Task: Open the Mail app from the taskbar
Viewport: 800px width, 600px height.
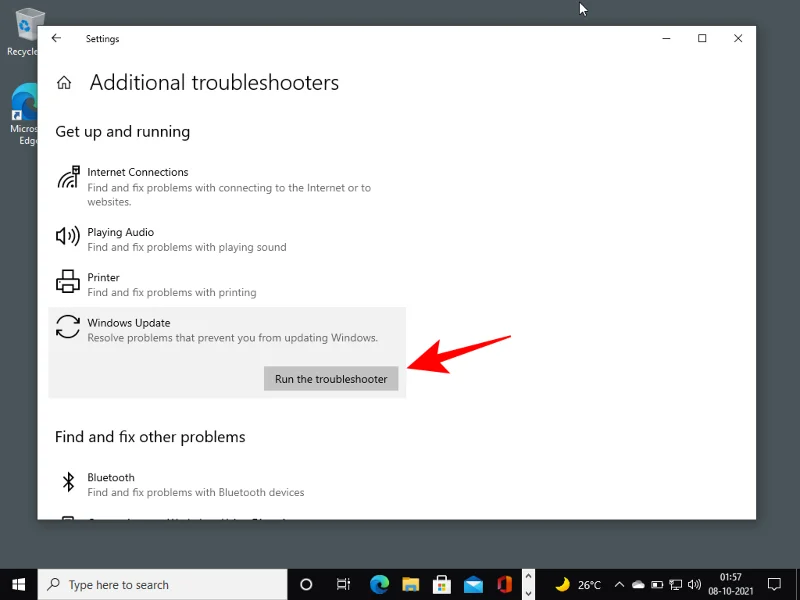Action: pos(472,584)
